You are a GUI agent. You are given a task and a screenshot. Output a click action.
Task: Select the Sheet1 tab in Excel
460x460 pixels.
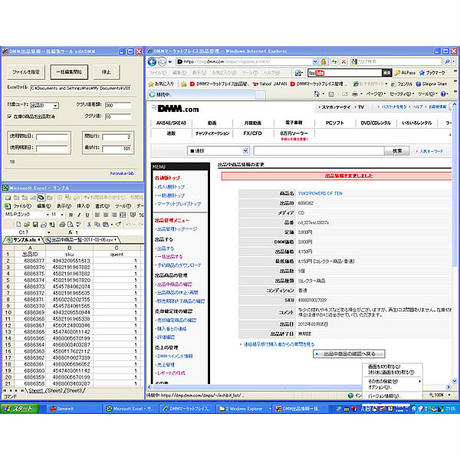[x=36, y=390]
